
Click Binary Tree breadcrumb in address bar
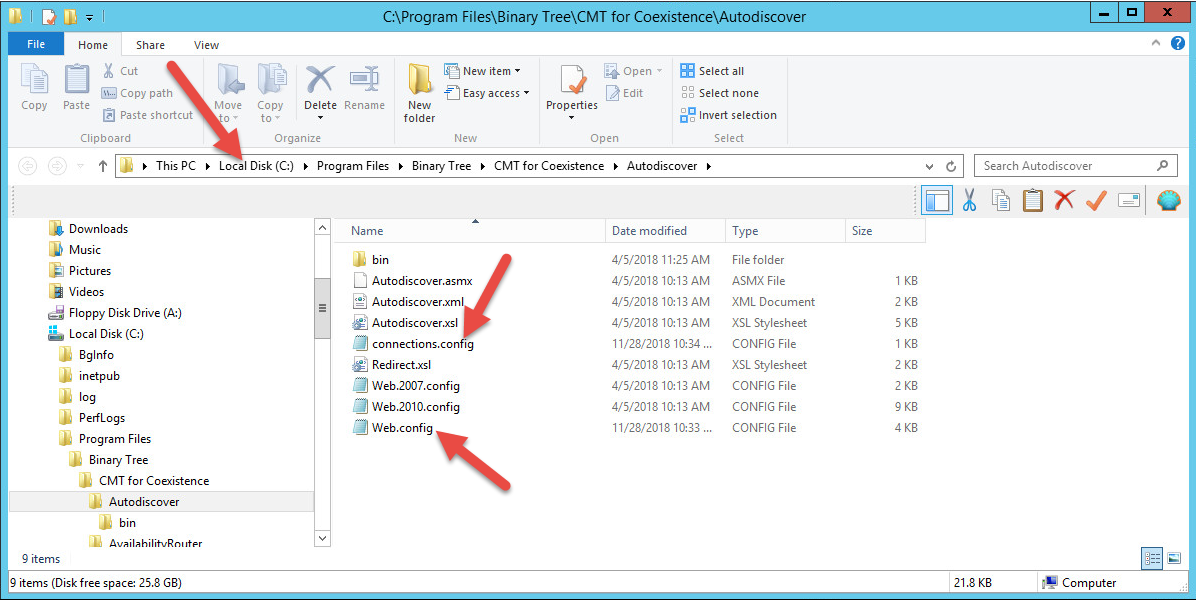pos(442,165)
